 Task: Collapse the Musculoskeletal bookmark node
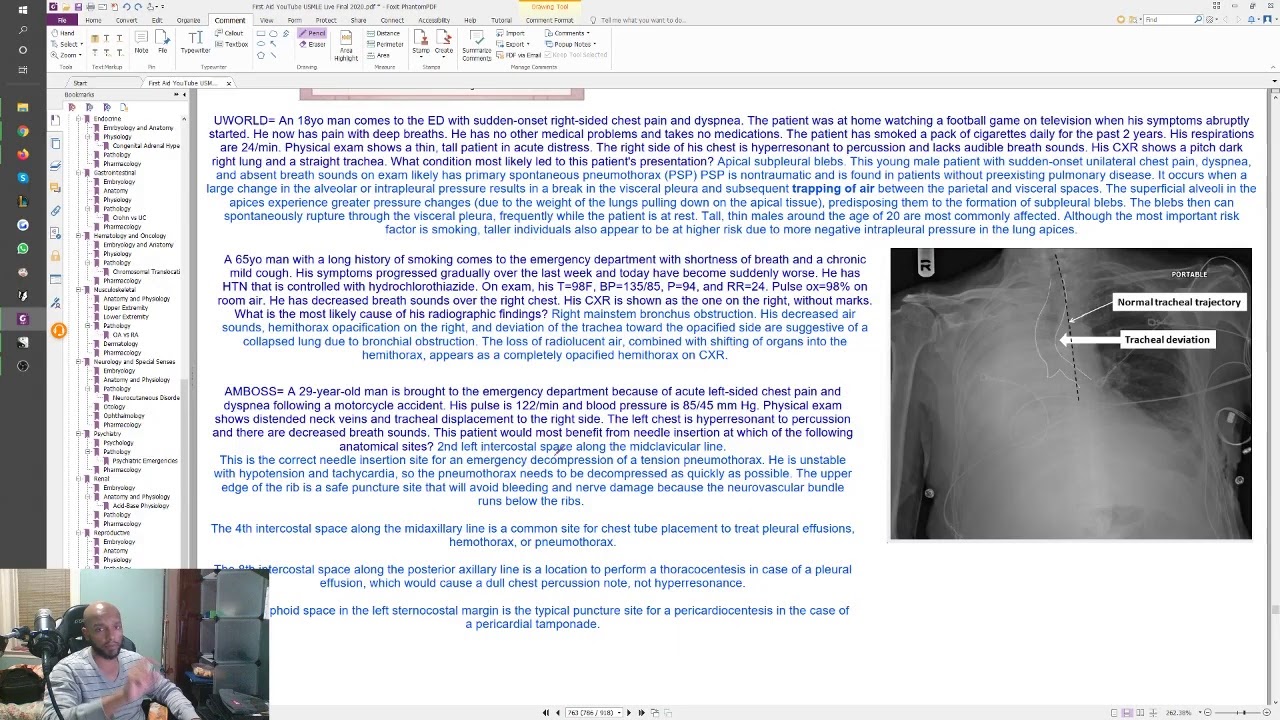(x=78, y=289)
